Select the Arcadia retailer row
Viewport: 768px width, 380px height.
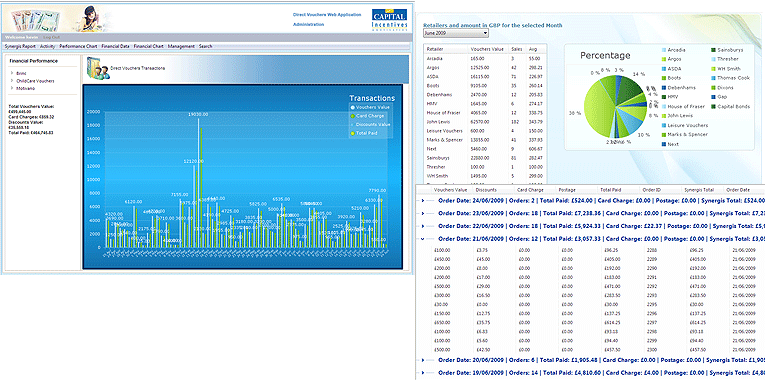coord(484,58)
